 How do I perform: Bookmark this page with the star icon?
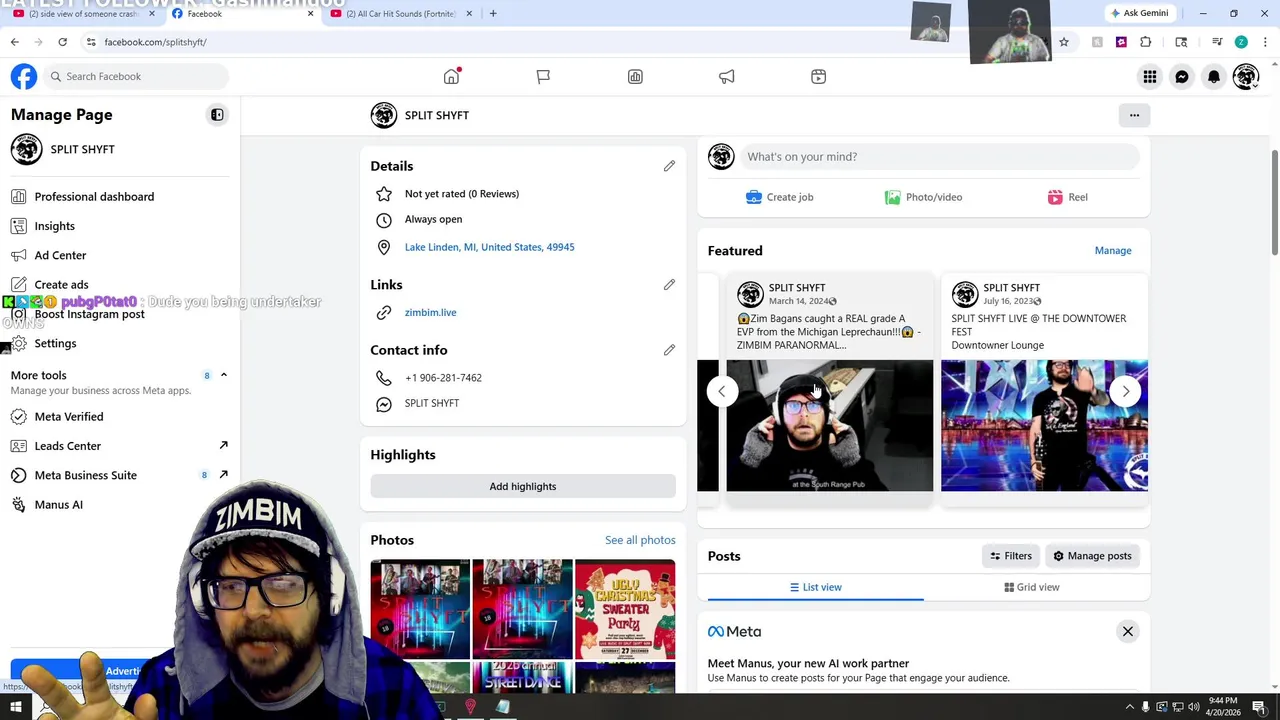pos(1064,42)
